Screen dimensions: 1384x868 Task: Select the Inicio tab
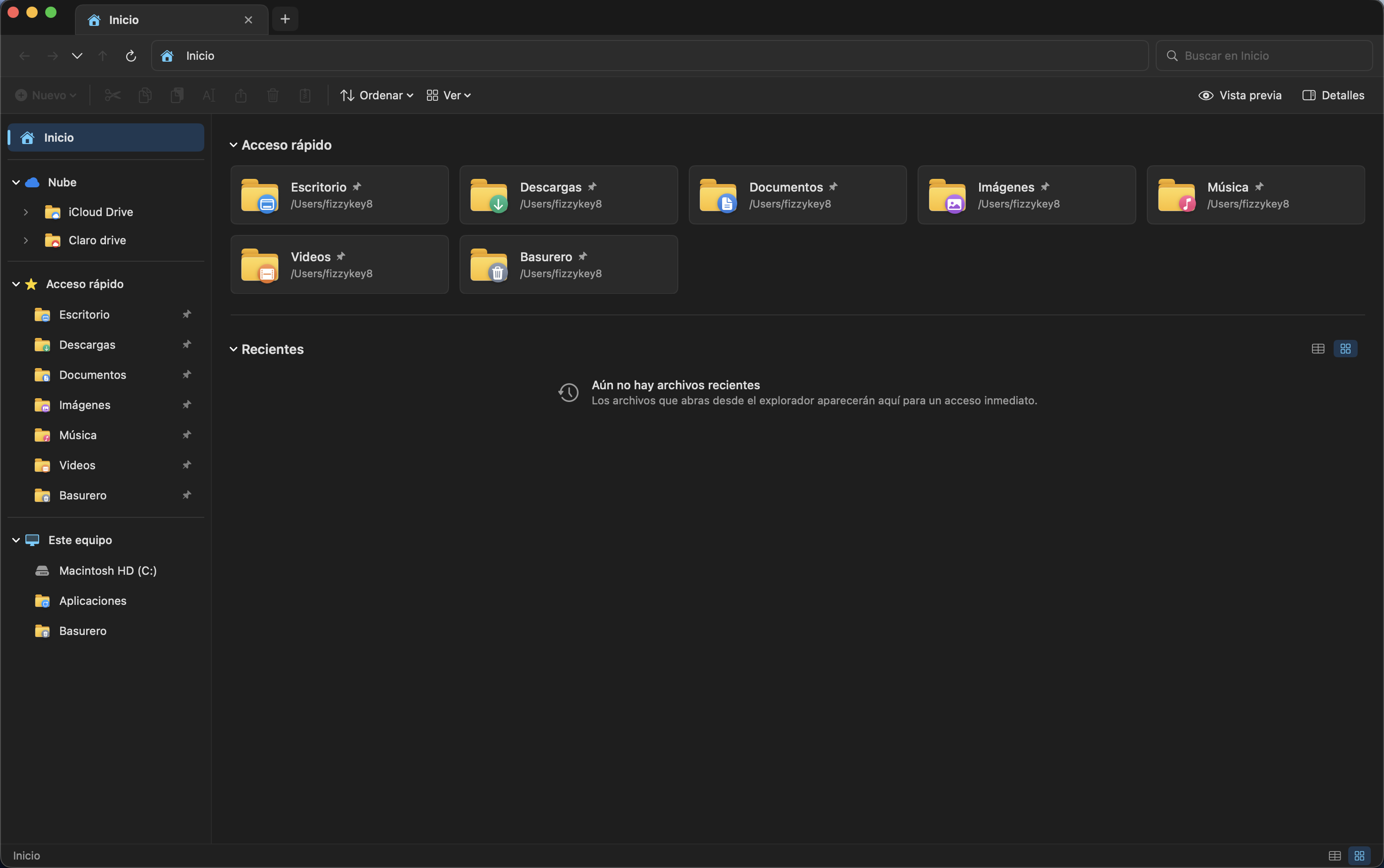pyautogui.click(x=172, y=20)
